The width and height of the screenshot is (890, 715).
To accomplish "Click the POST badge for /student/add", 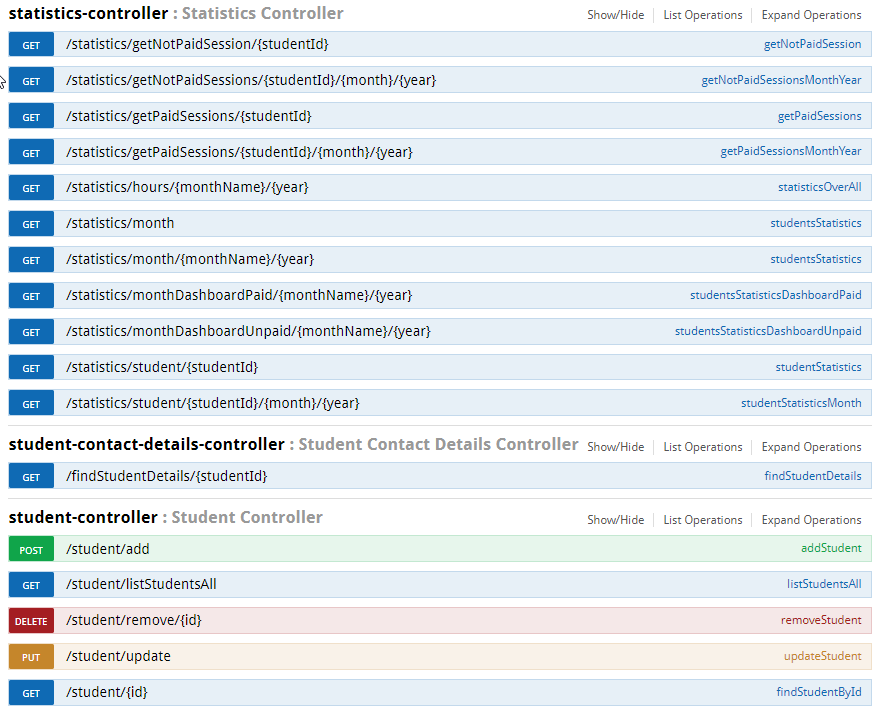I will point(31,549).
